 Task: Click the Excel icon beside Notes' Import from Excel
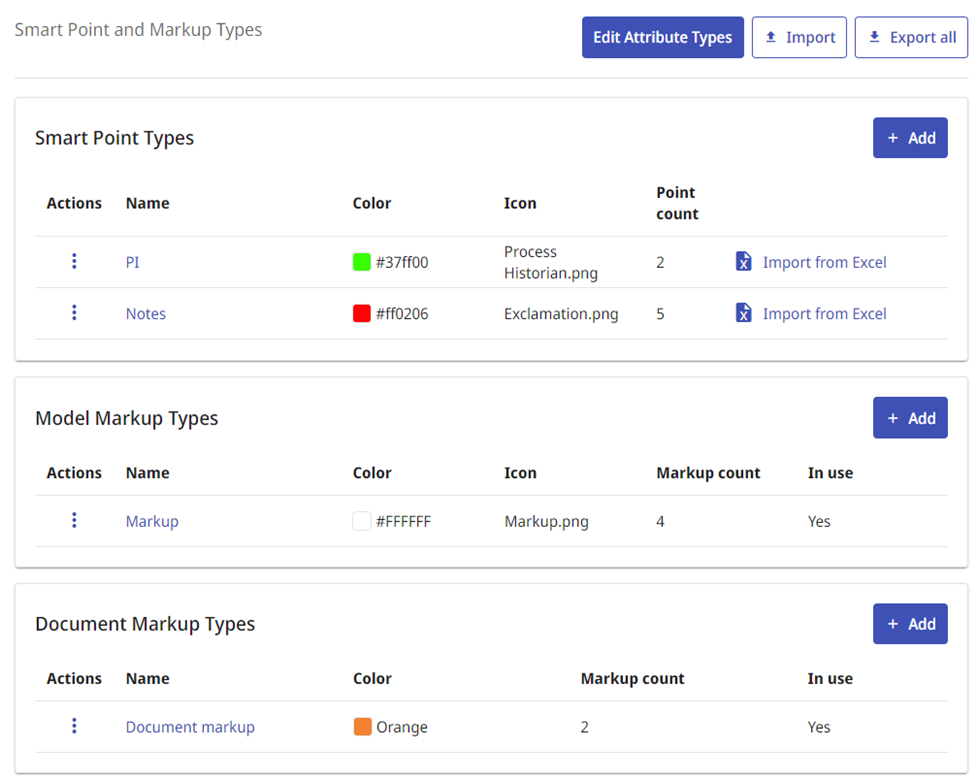(x=743, y=313)
